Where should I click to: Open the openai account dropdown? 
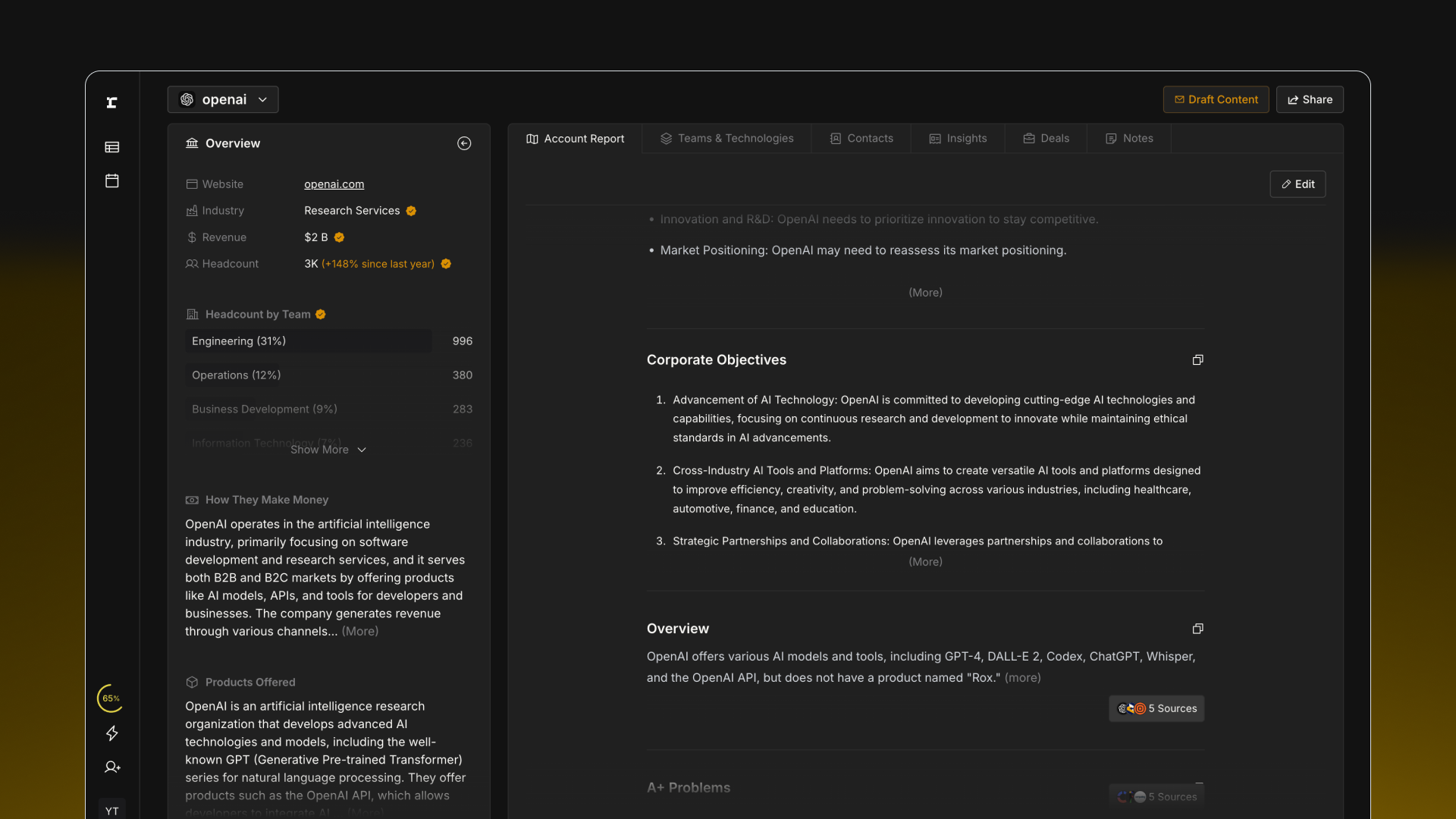click(223, 99)
